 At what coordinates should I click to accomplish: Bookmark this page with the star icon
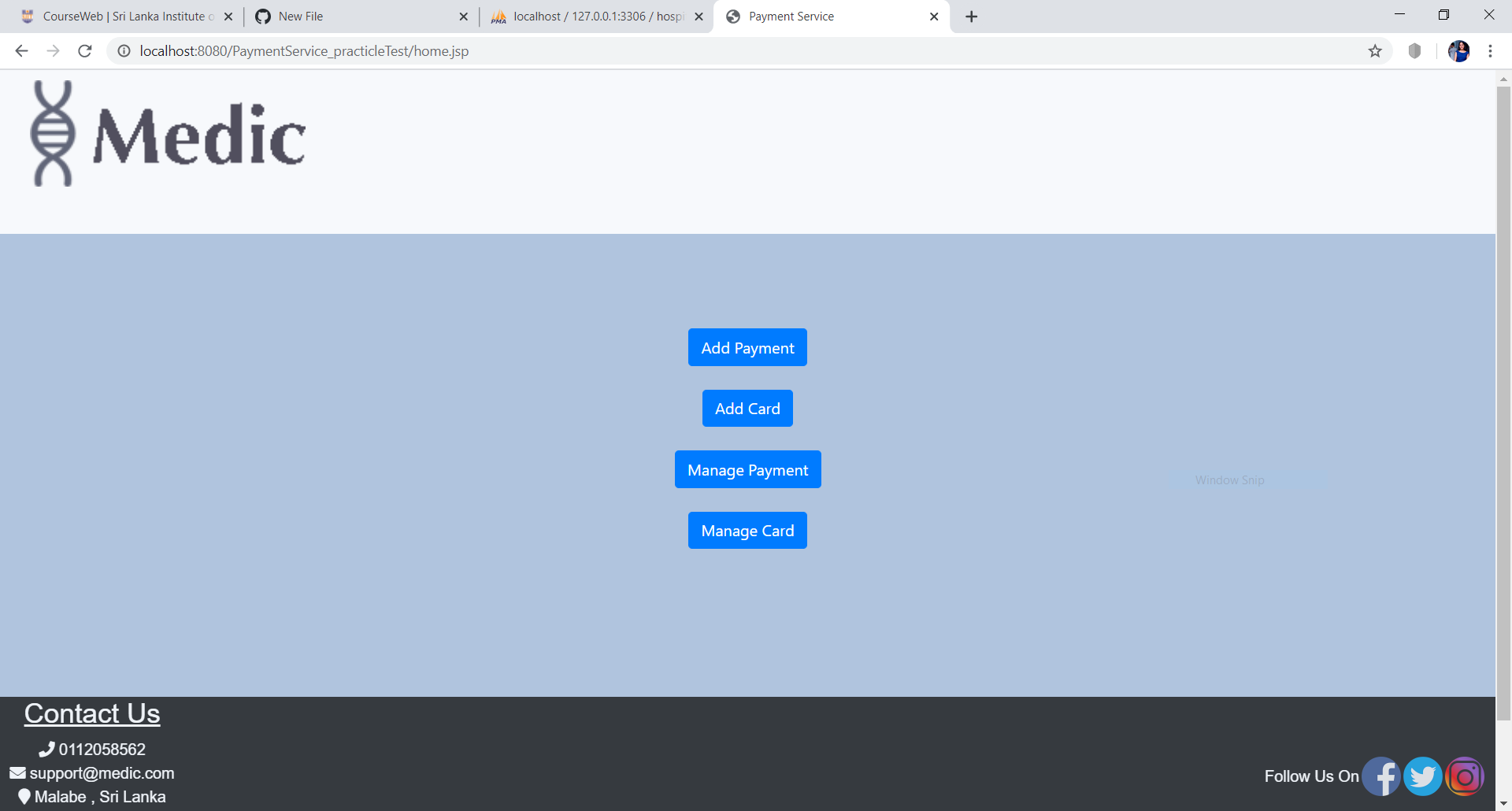click(1375, 50)
